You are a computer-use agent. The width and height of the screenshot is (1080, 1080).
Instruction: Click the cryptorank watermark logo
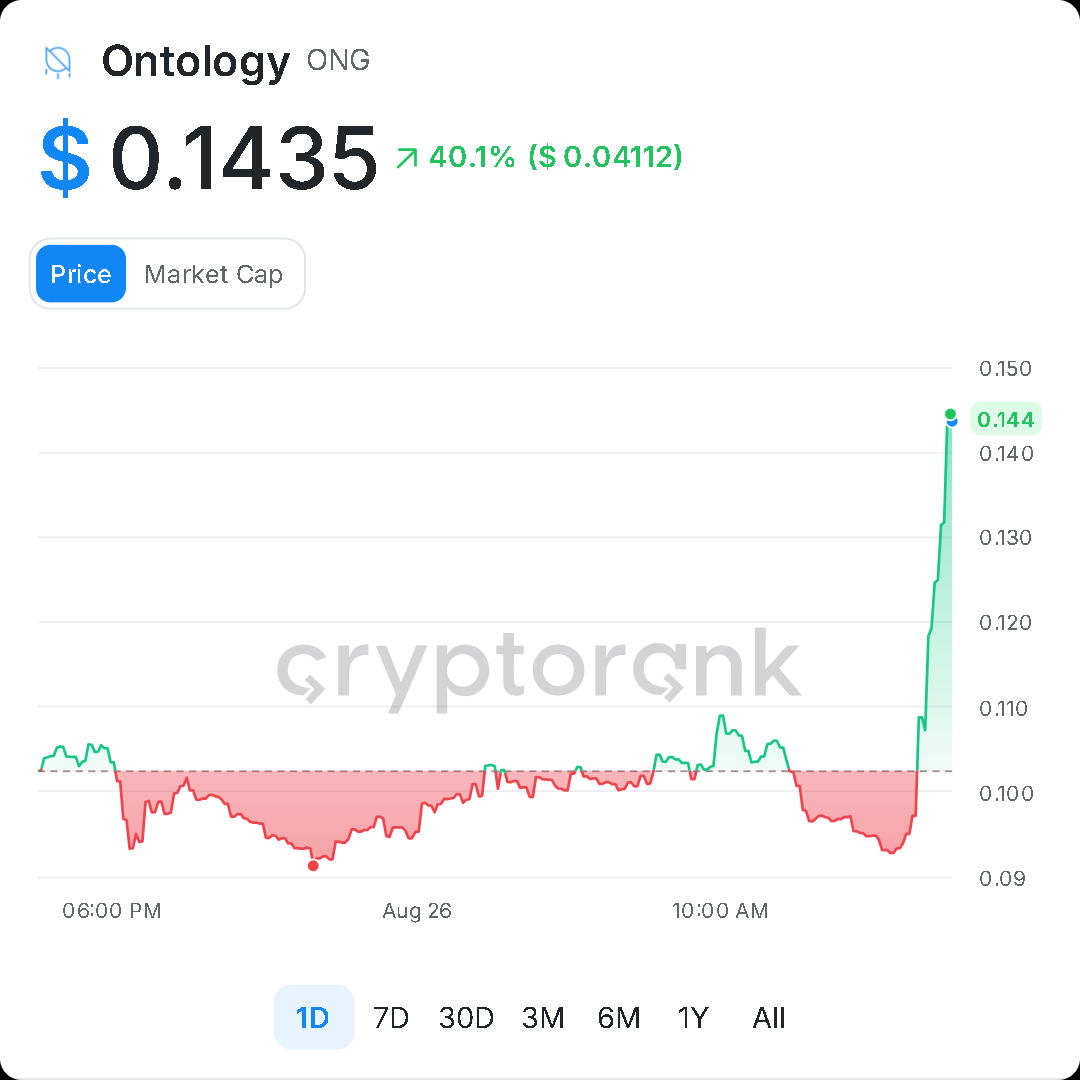coord(539,668)
